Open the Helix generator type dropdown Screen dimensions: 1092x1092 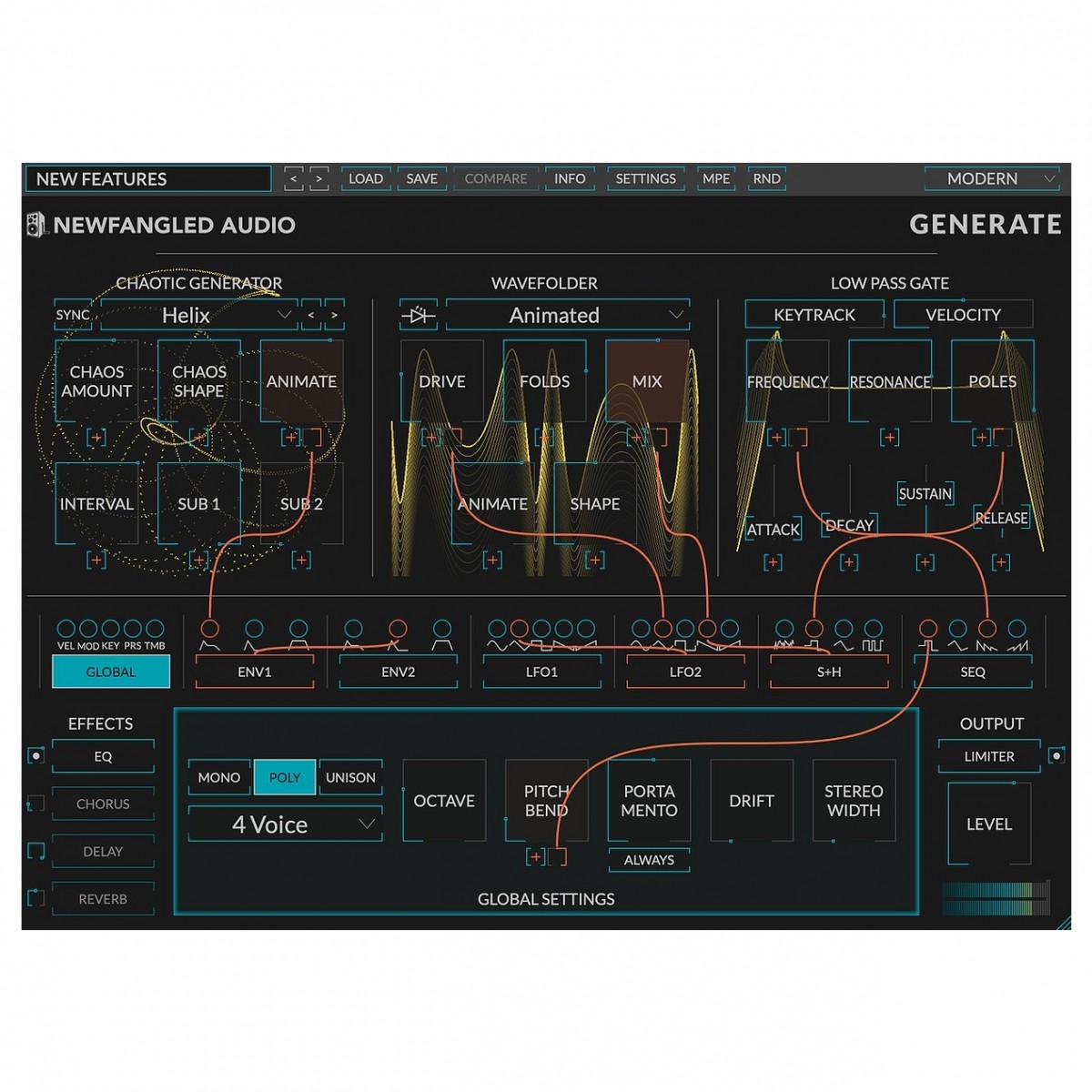198,316
